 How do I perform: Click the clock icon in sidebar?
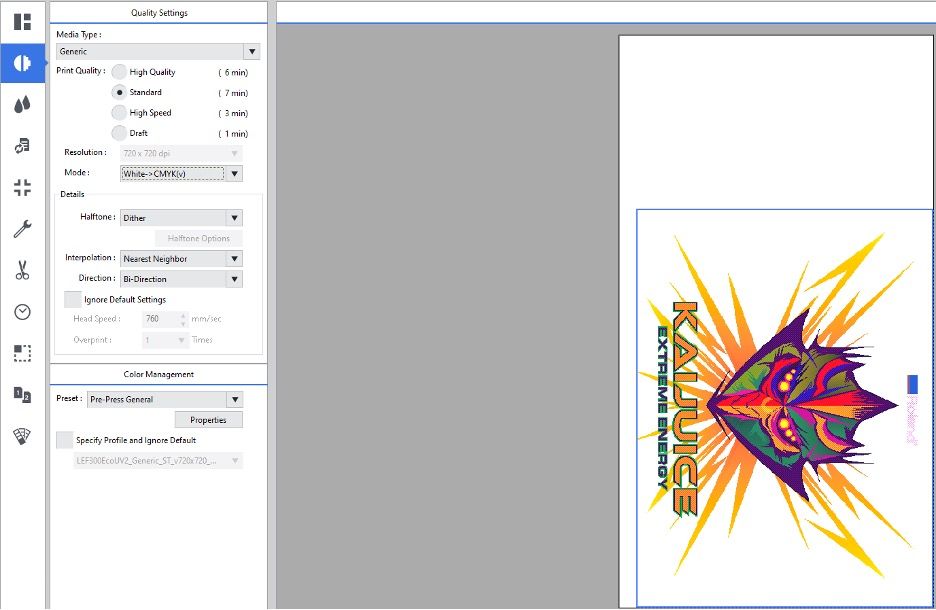22,312
